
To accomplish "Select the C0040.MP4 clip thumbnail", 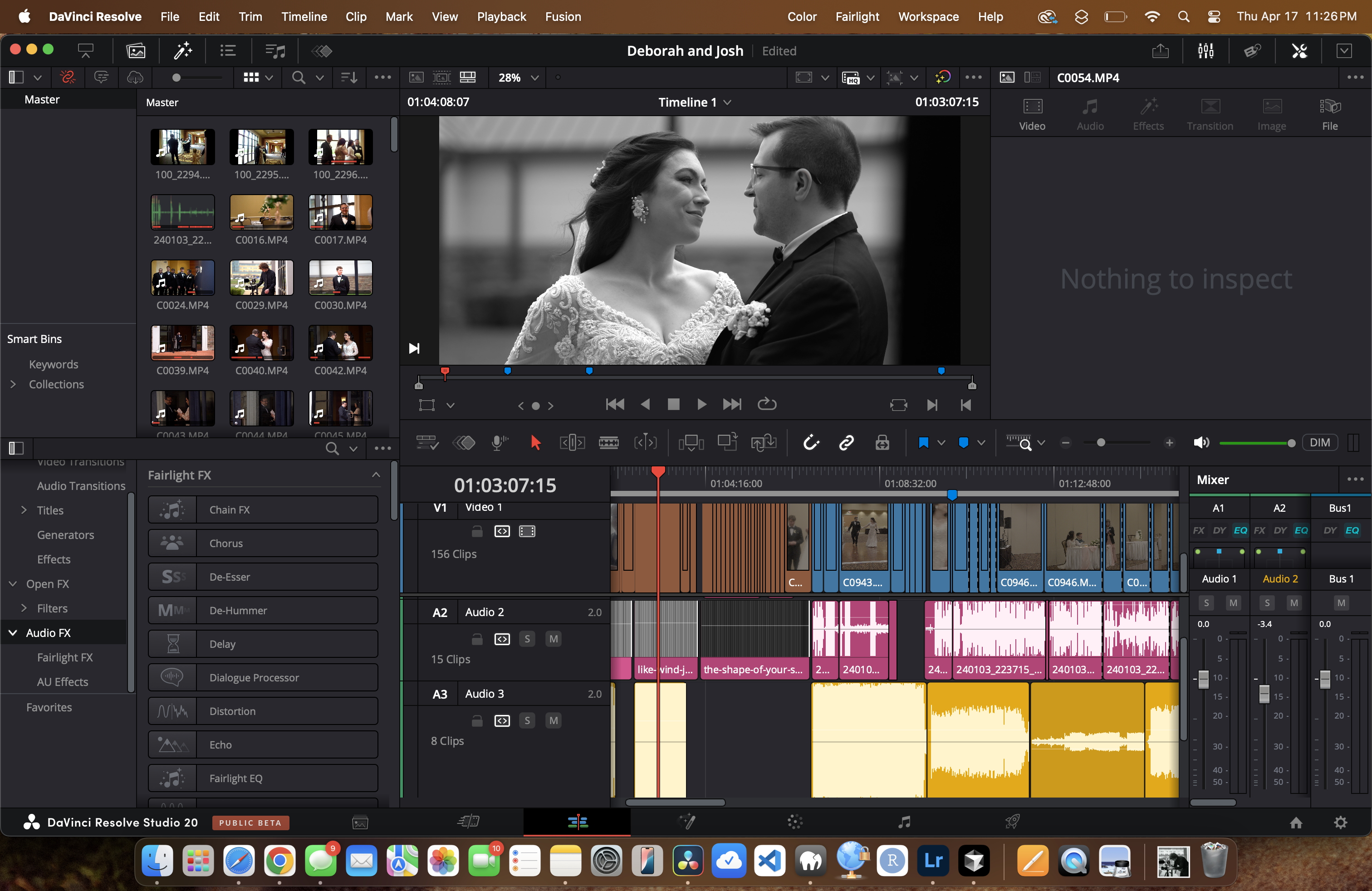I will point(261,343).
